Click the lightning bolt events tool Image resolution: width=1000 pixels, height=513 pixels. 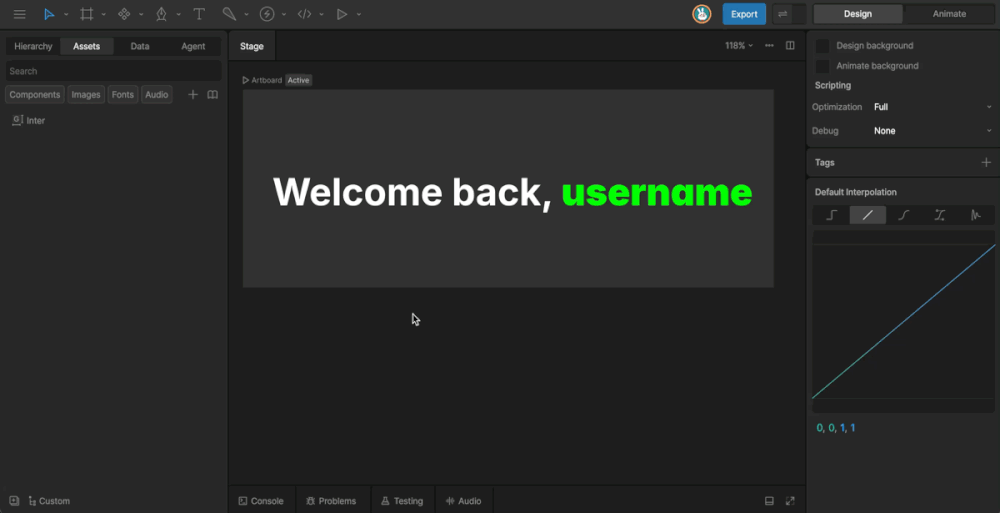coord(267,14)
